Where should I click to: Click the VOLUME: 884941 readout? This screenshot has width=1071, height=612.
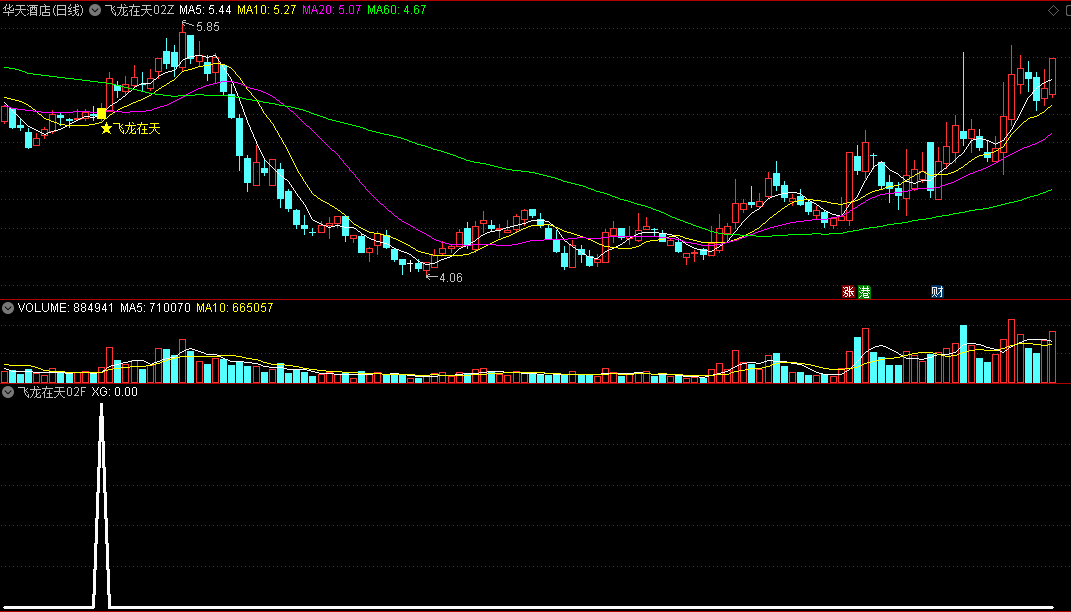coord(66,308)
